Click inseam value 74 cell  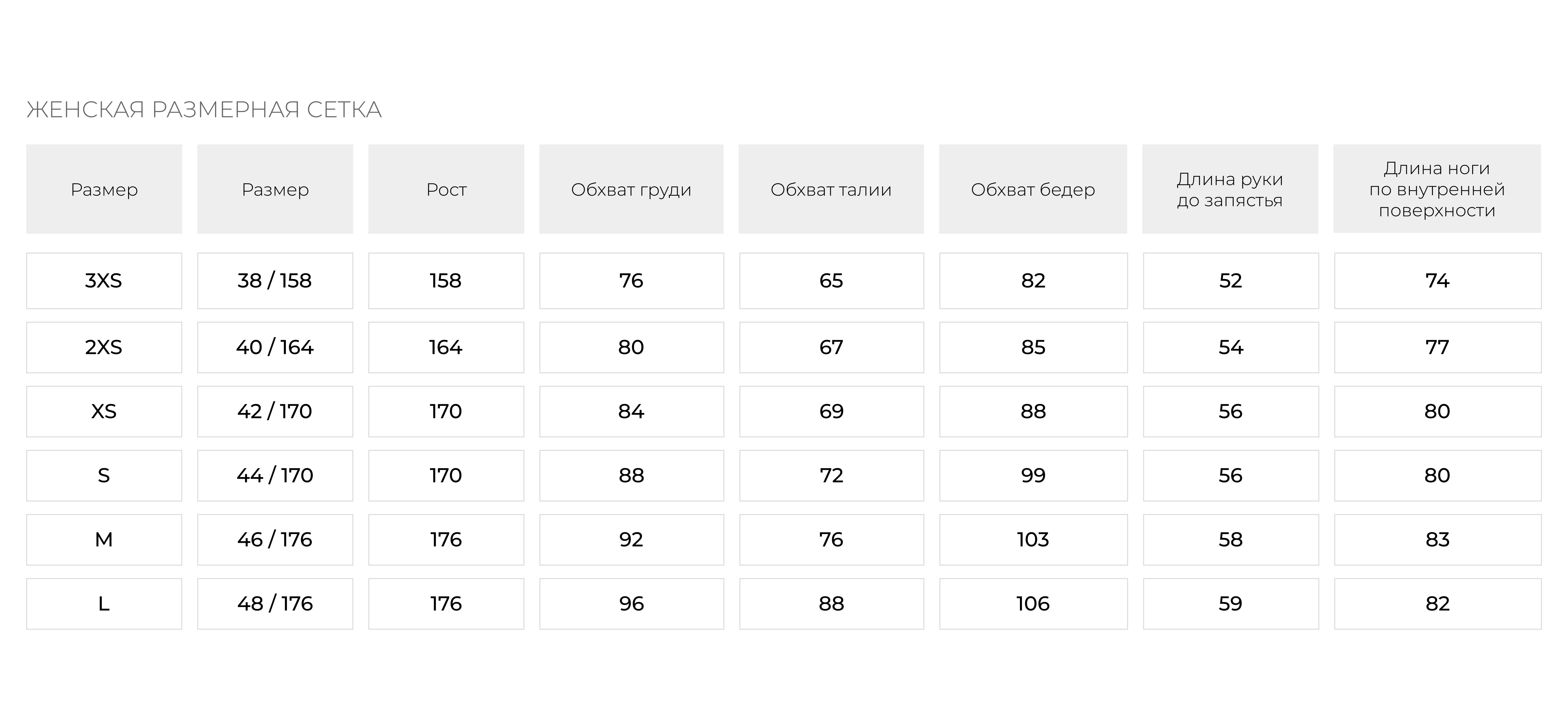tap(1438, 281)
